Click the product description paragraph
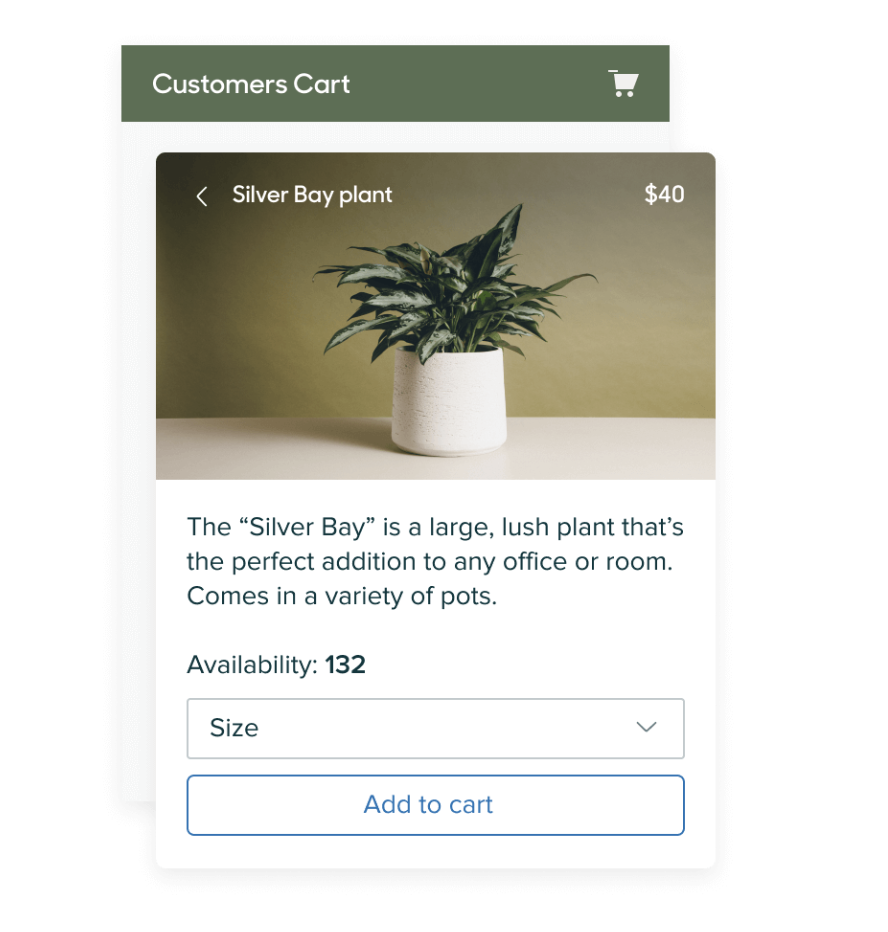Viewport: 888px width, 932px height. [435, 560]
